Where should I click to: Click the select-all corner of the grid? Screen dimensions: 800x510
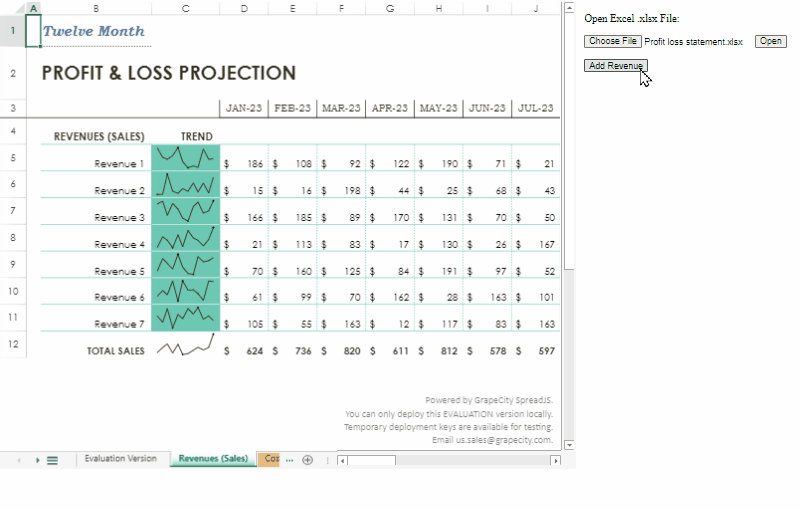click(12, 8)
